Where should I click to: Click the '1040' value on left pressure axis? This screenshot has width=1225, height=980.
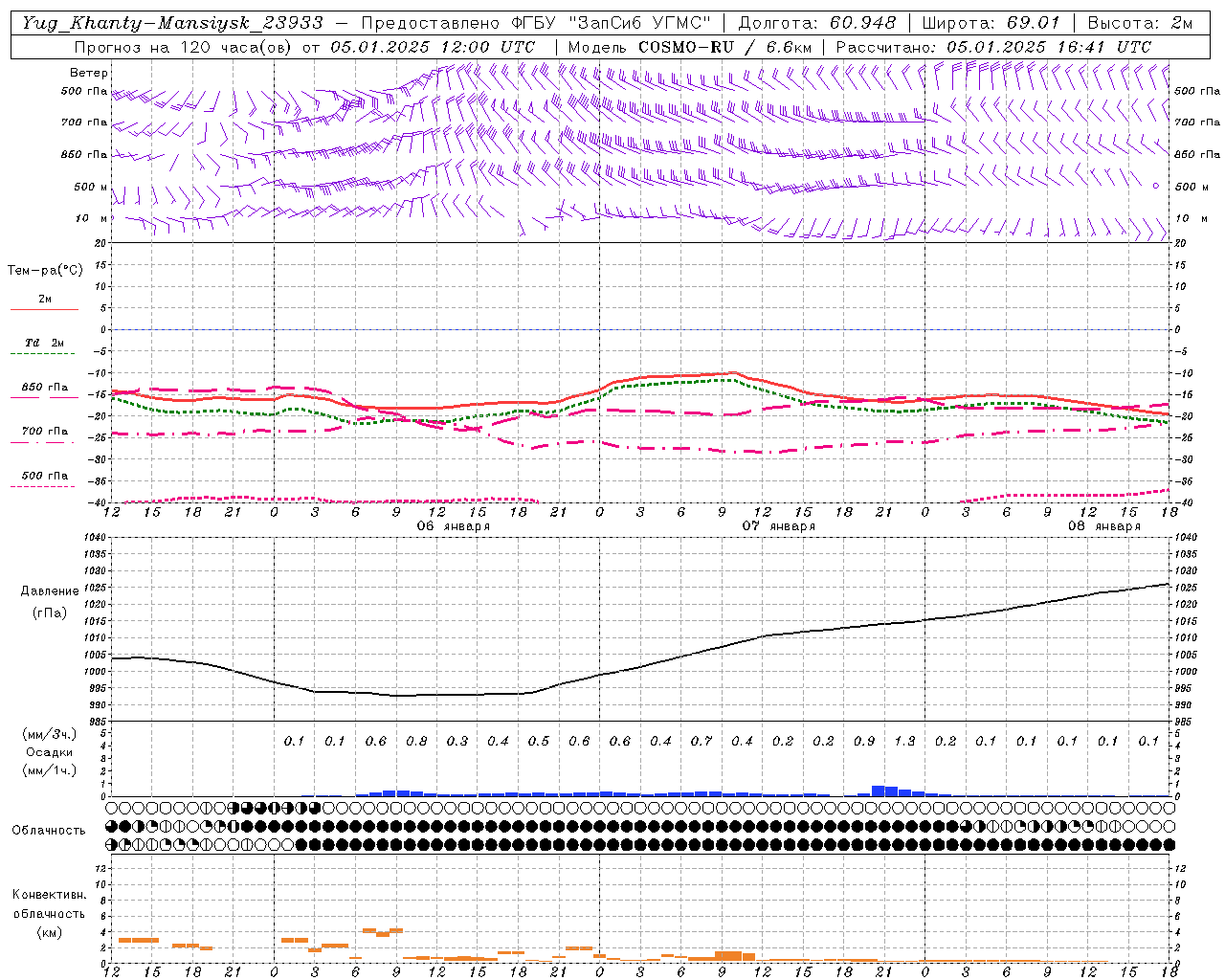click(94, 538)
